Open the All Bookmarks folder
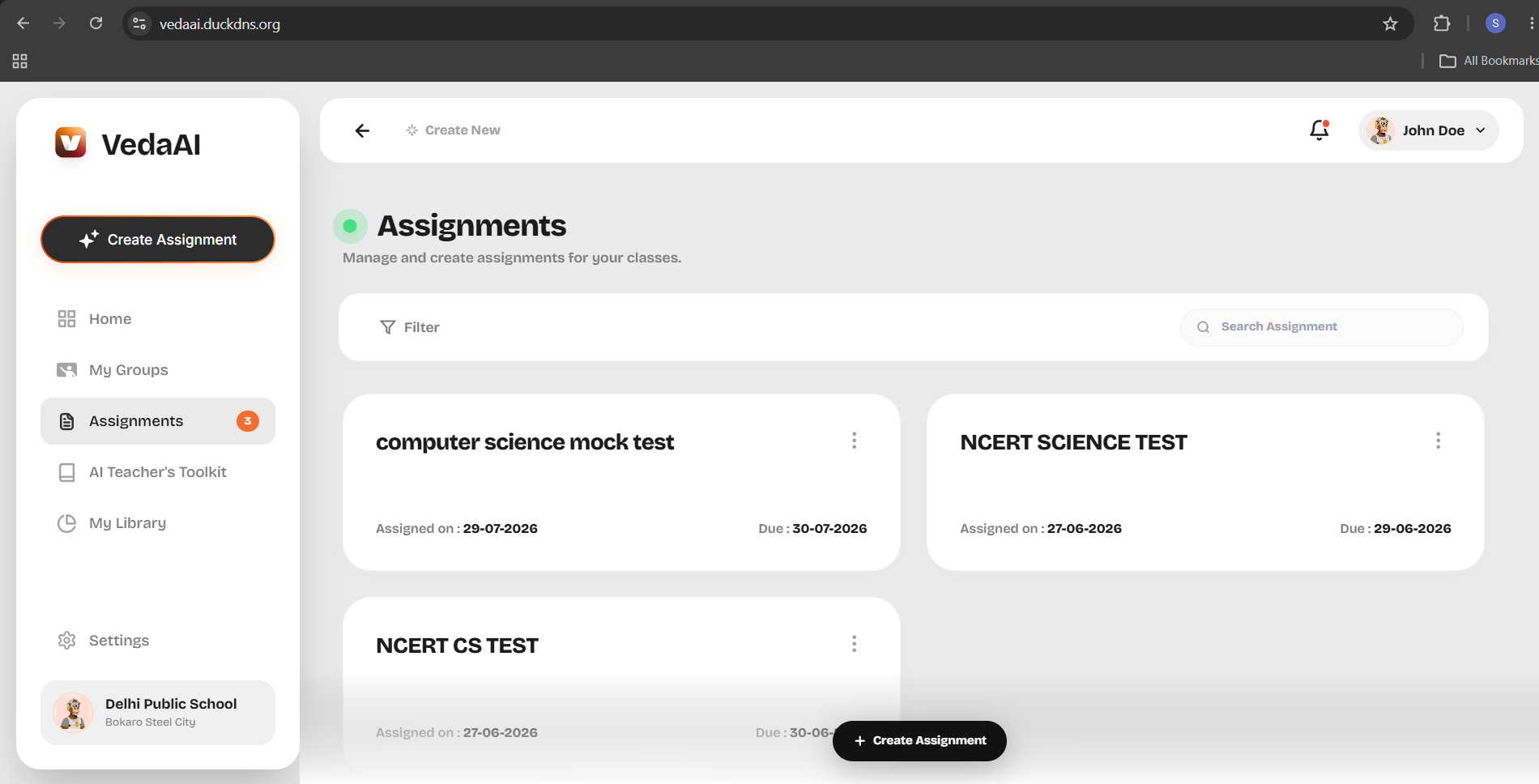The image size is (1539, 784). pyautogui.click(x=1489, y=61)
